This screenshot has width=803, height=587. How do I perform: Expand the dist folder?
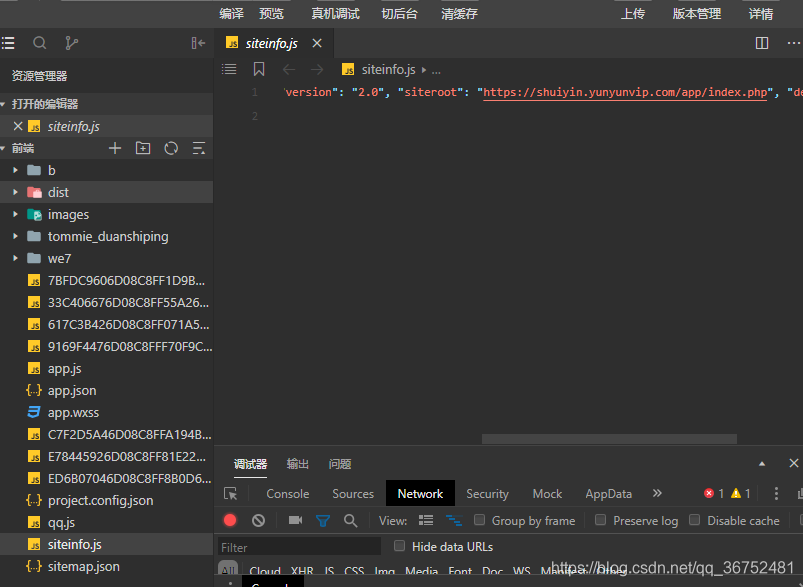(x=15, y=192)
